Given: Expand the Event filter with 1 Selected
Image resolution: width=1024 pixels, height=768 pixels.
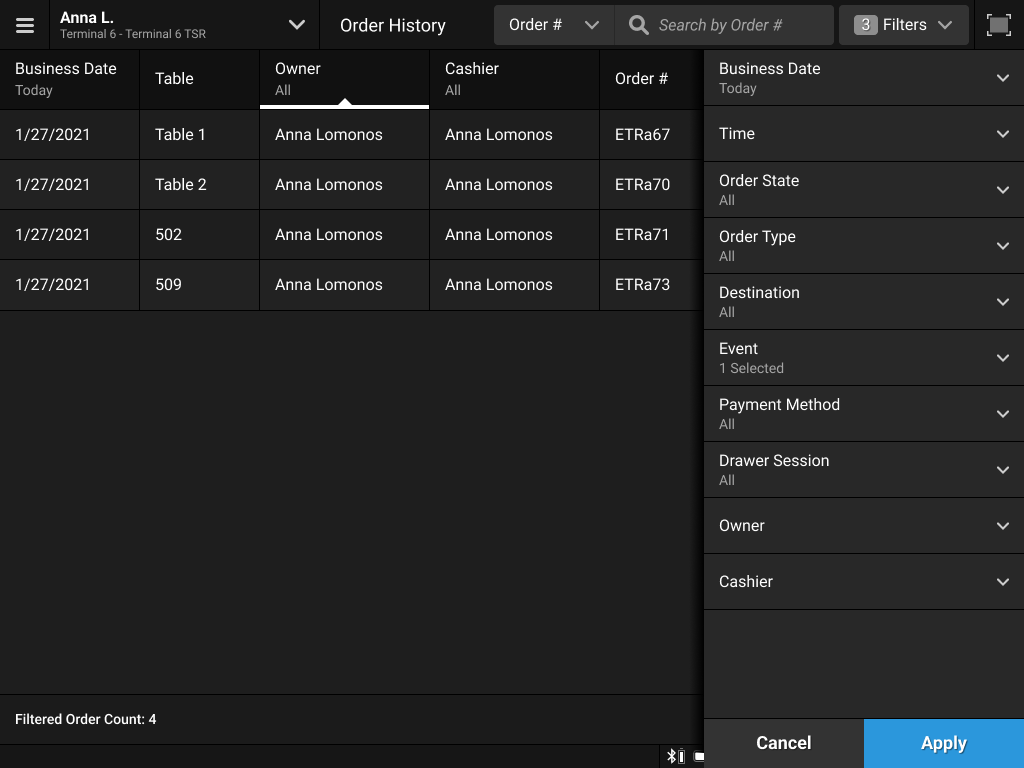Looking at the screenshot, I should 862,357.
